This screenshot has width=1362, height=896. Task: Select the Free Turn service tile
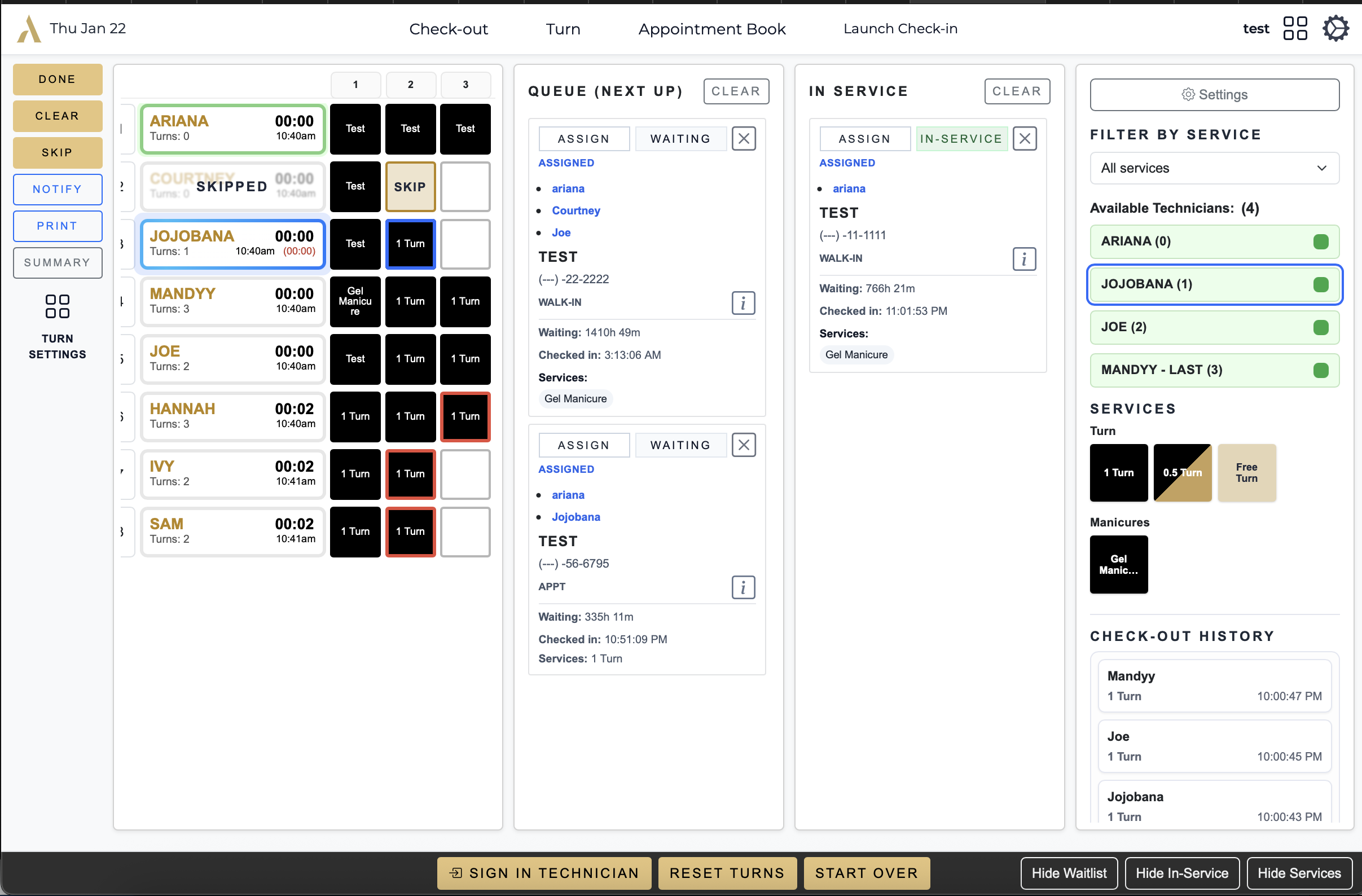coord(1246,473)
